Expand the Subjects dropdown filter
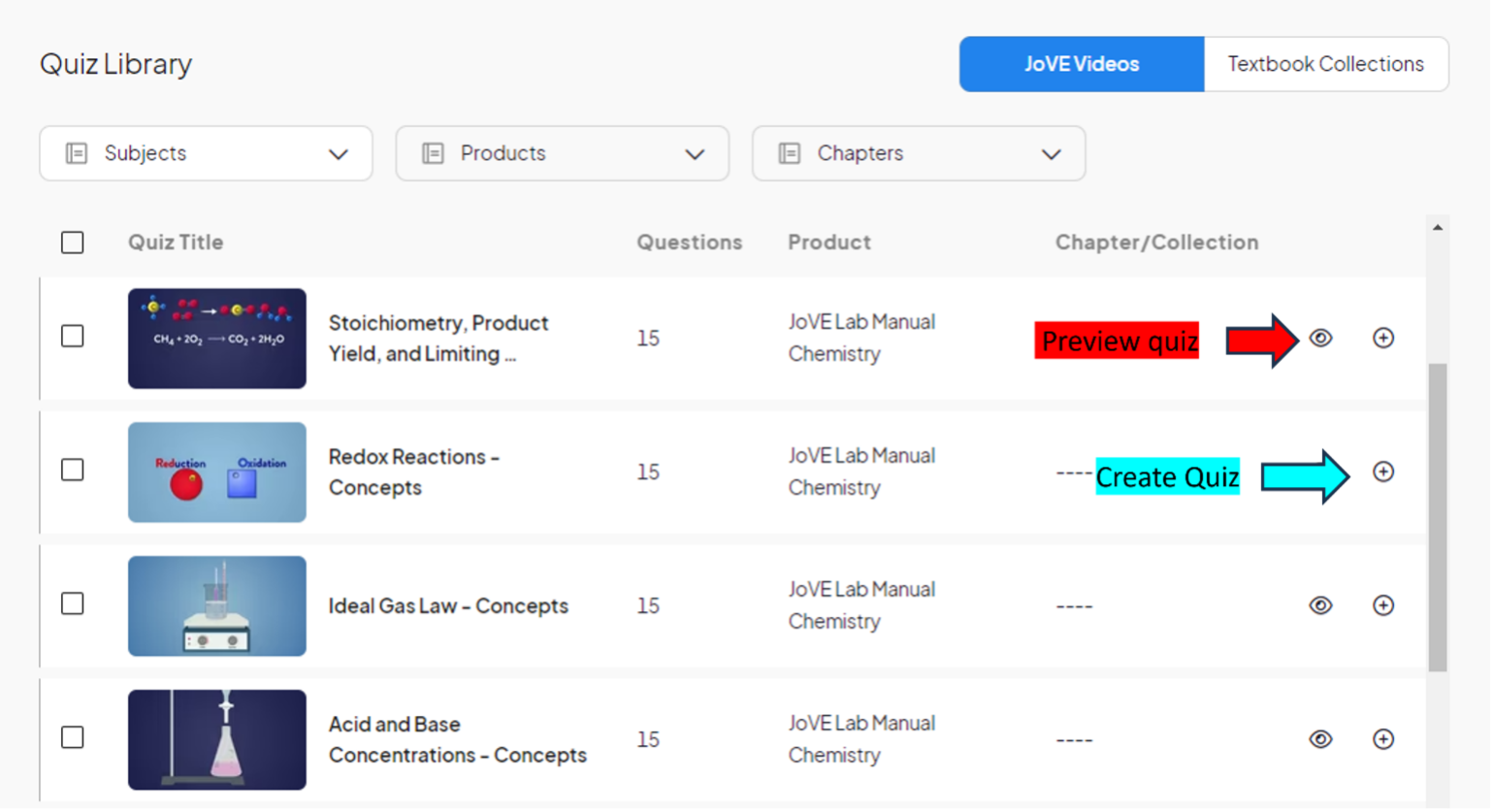This screenshot has height=812, width=1494. 206,153
